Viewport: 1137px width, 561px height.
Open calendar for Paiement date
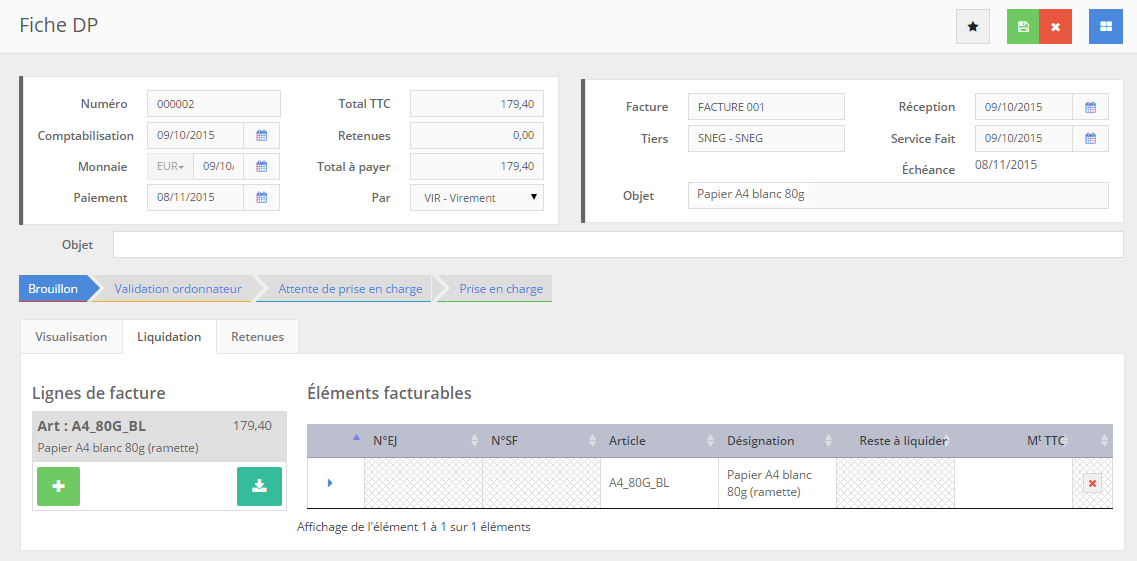(261, 198)
